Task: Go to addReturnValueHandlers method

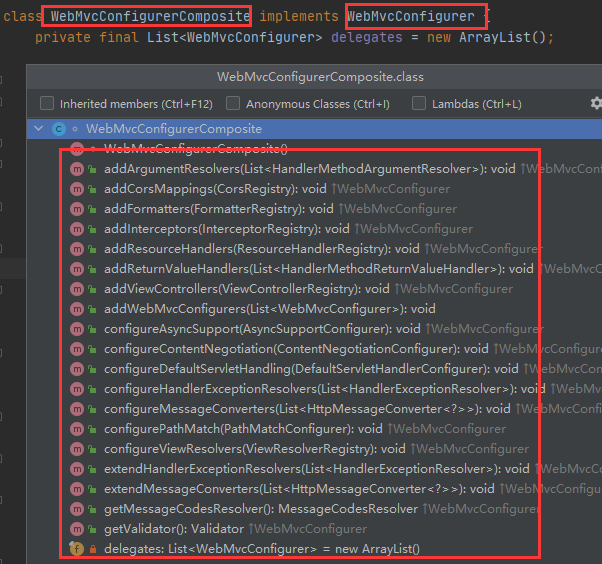Action: click(319, 269)
